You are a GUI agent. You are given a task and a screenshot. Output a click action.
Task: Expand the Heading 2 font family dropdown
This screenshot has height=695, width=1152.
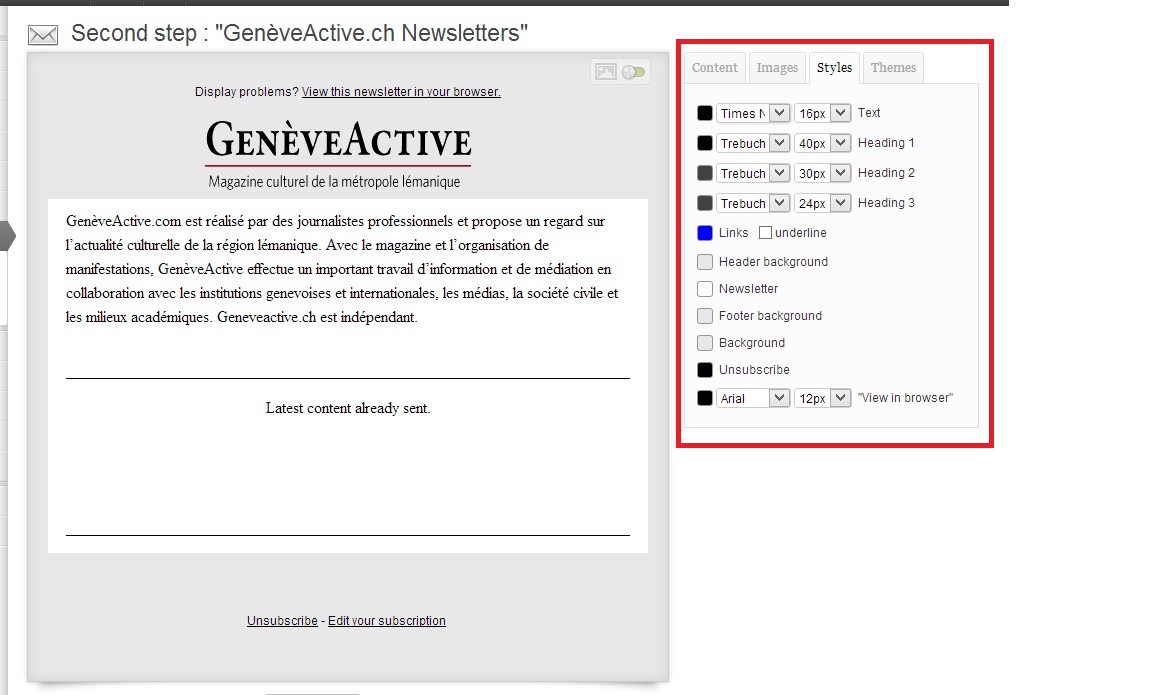753,173
